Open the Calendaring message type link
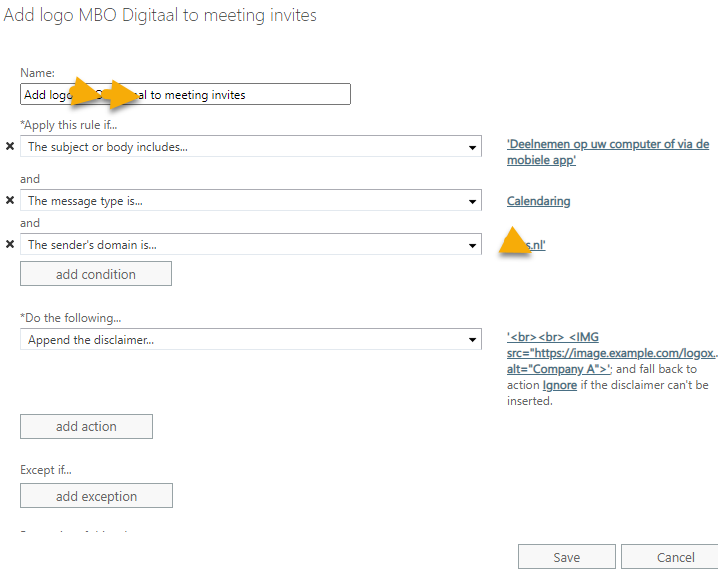 pos(538,201)
